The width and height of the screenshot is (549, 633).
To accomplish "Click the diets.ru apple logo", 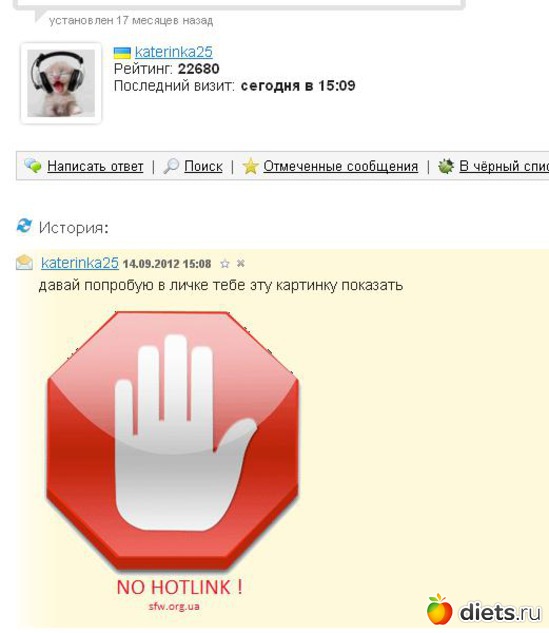I will (x=440, y=609).
